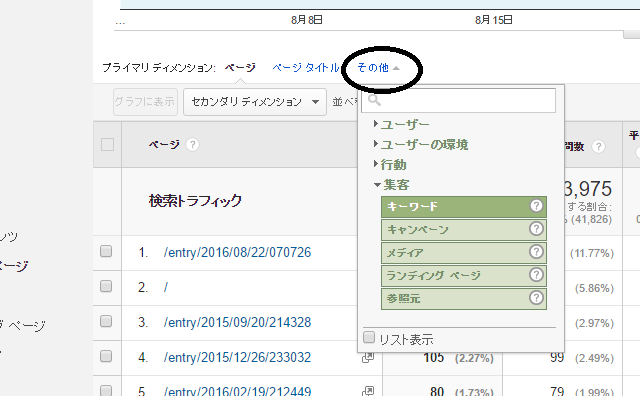Click the help icon next to 参照元
640x396 pixels.
(536, 298)
